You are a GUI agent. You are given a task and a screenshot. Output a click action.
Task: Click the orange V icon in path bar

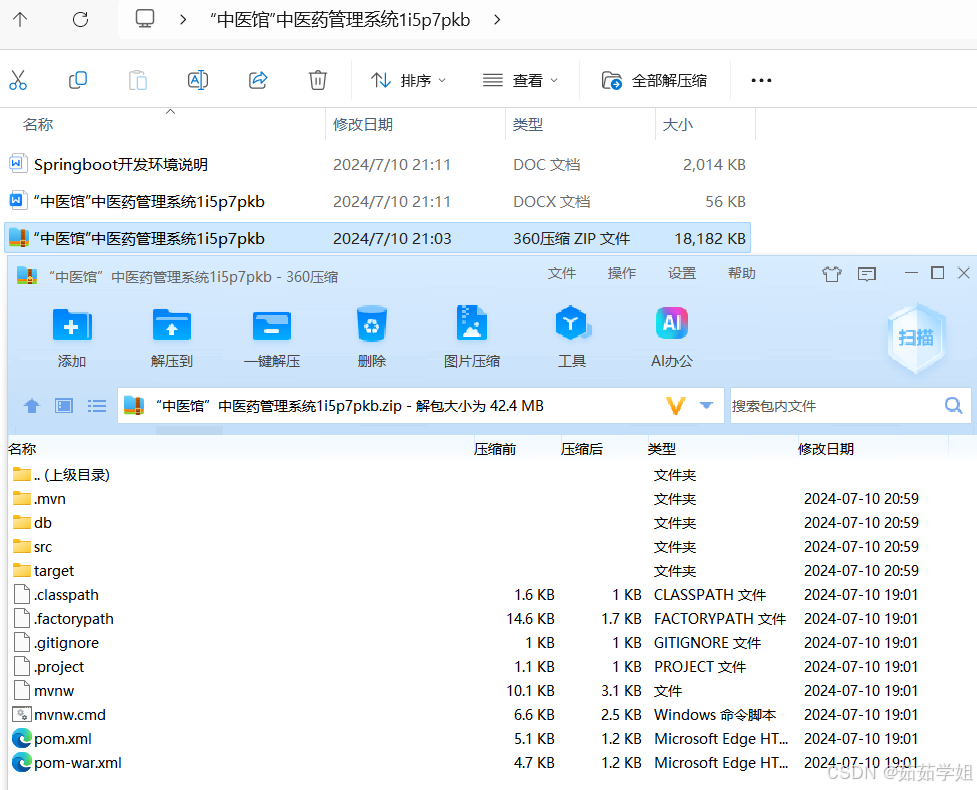point(676,406)
